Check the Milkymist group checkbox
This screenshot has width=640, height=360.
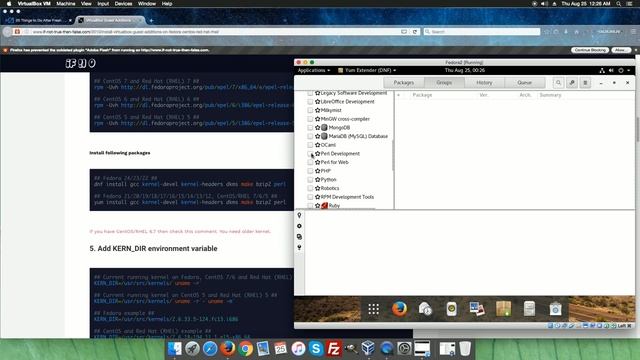tap(310, 110)
